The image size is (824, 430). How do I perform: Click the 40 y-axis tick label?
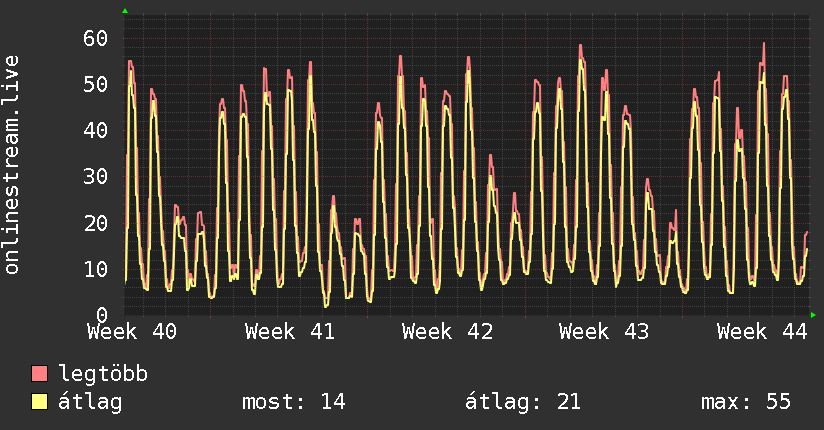pos(96,130)
